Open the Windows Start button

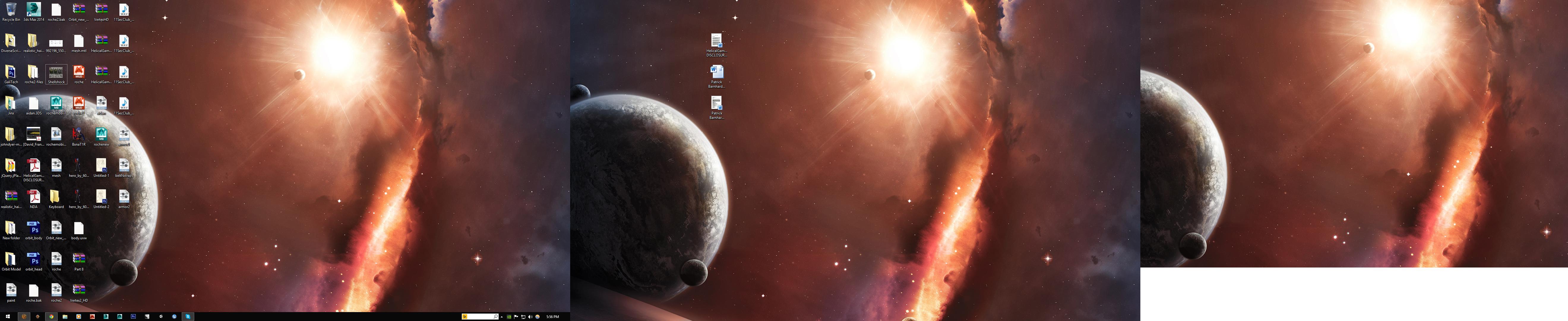(x=8, y=317)
